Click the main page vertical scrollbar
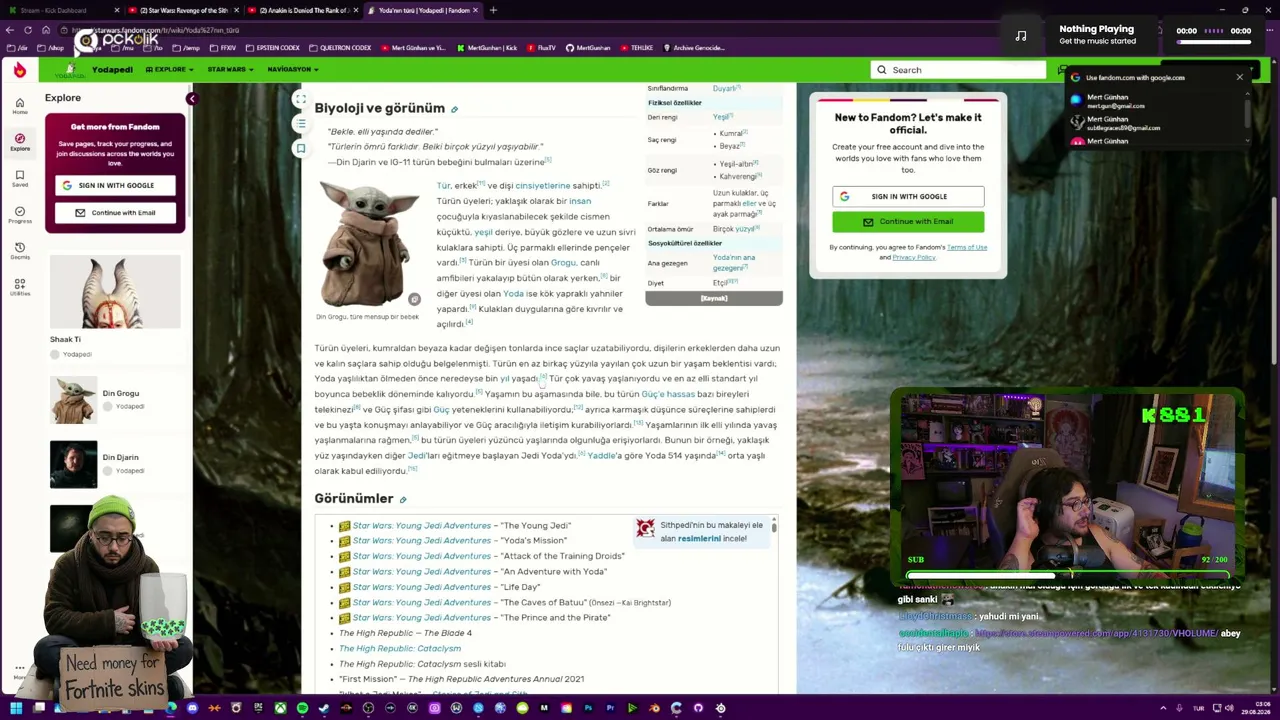 [1275, 280]
